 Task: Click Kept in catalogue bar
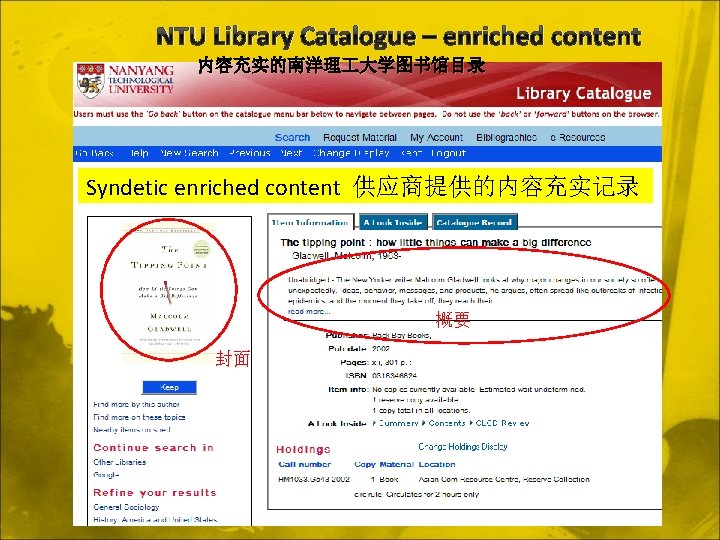point(411,153)
